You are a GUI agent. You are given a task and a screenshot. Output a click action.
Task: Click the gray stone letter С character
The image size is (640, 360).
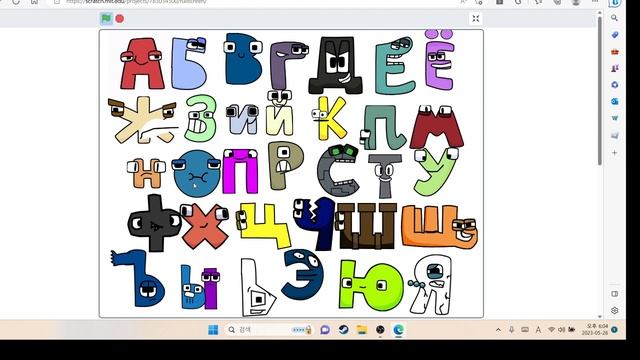pyautogui.click(x=338, y=170)
